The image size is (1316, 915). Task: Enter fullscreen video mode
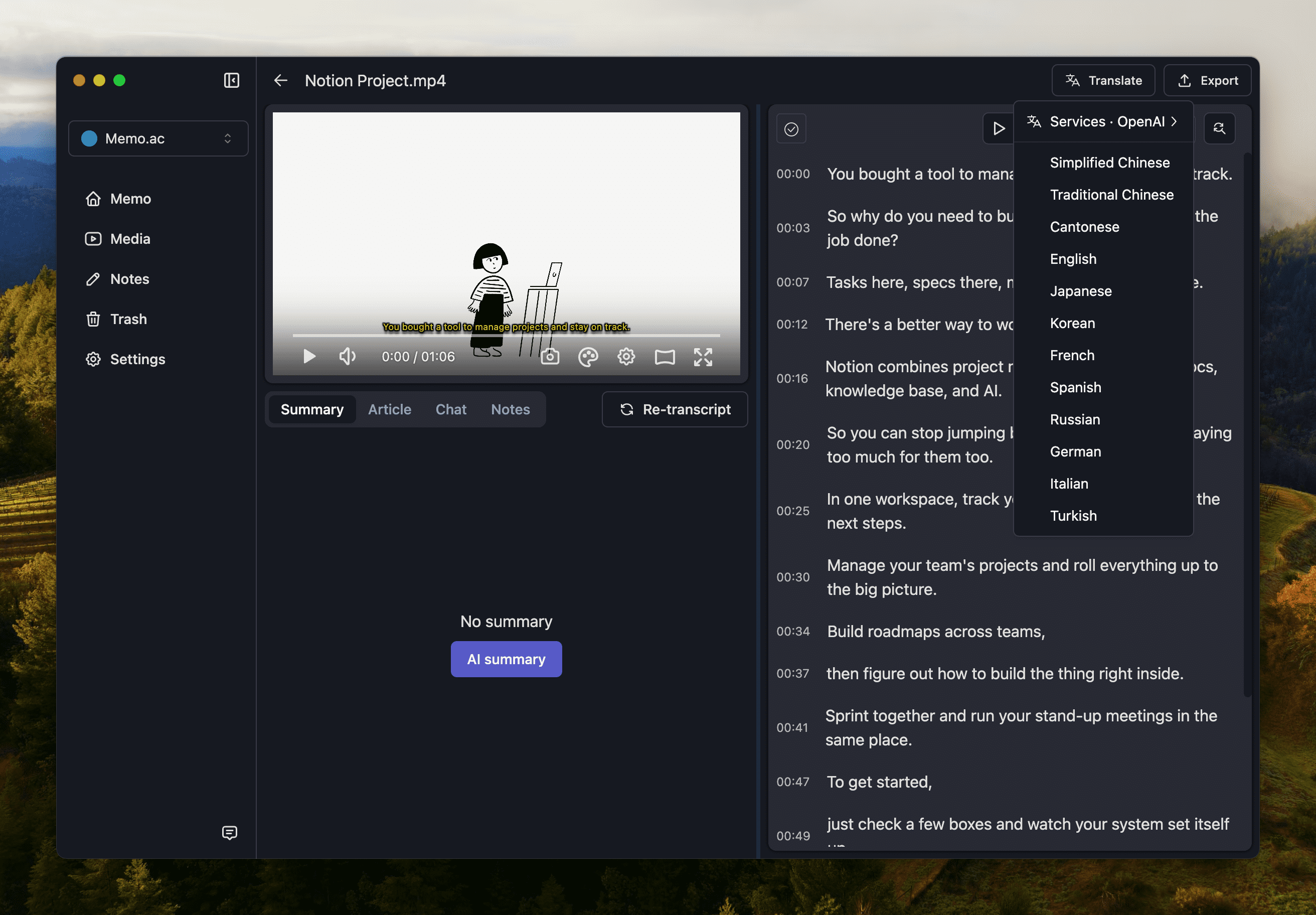click(703, 357)
